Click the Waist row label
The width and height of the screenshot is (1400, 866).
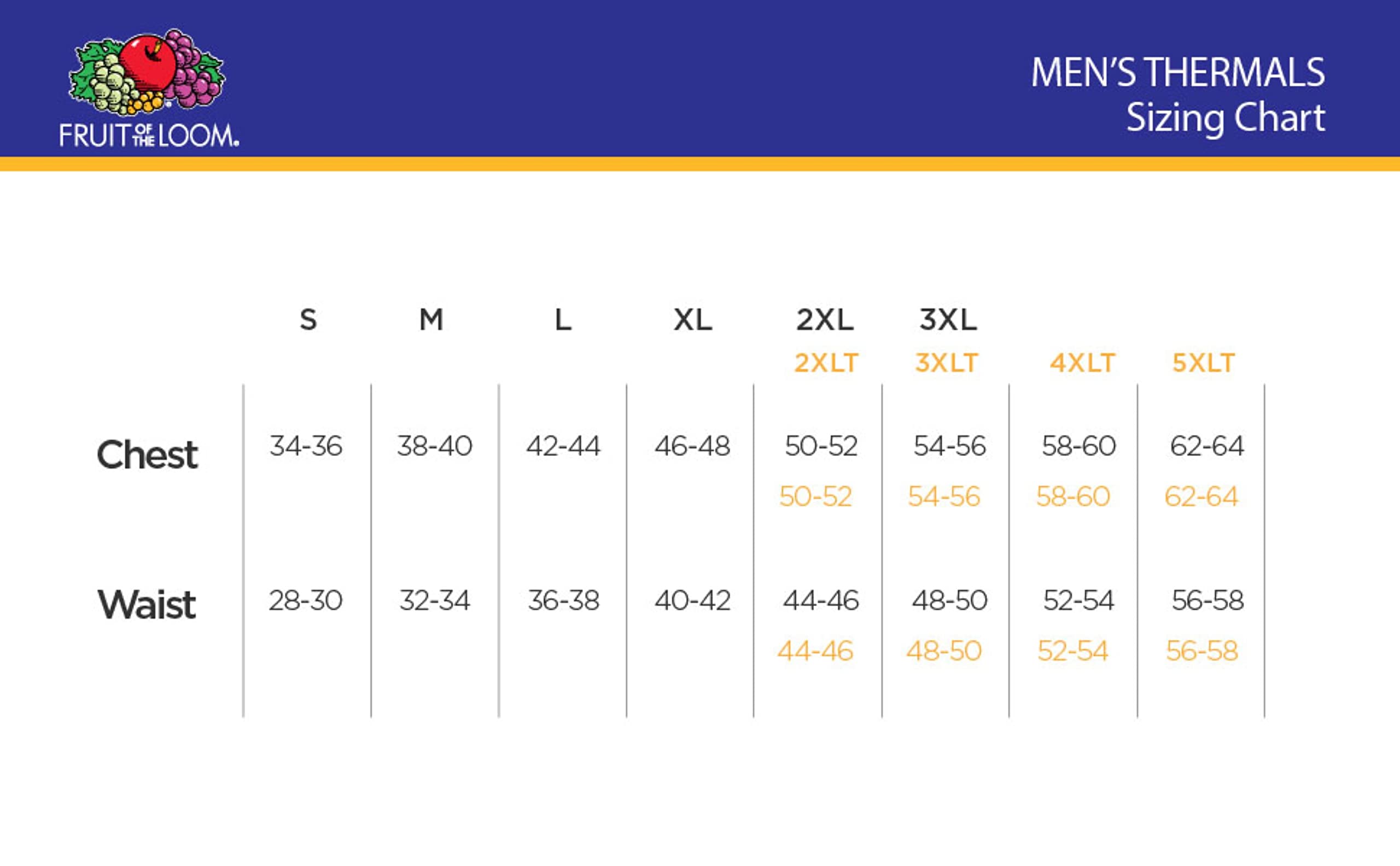[147, 605]
